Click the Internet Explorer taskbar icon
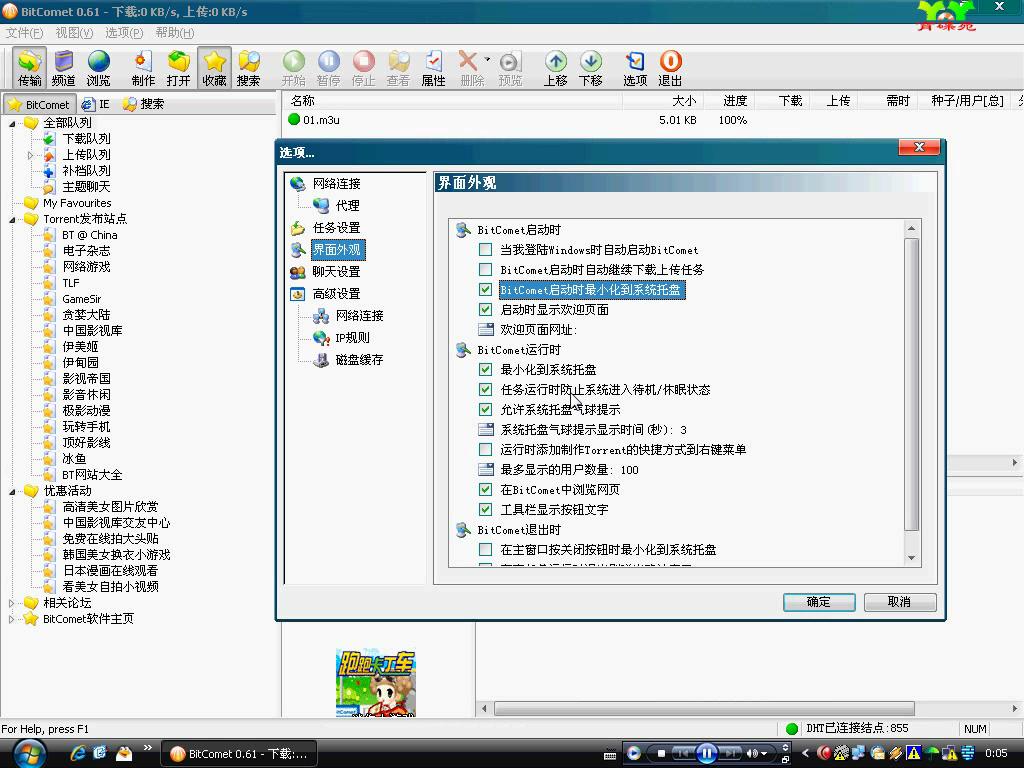Image resolution: width=1024 pixels, height=768 pixels. point(78,753)
